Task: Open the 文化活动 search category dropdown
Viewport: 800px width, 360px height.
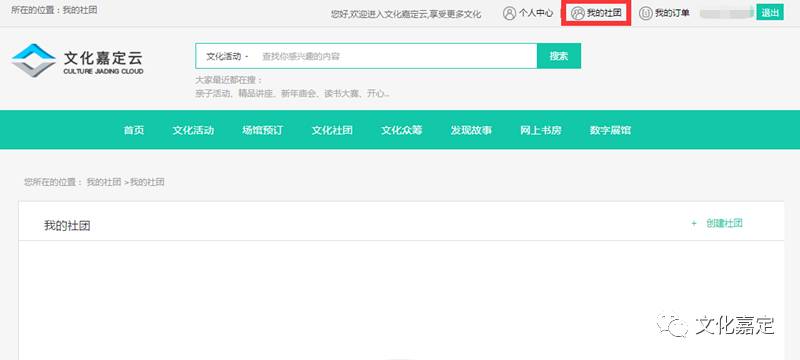Action: click(x=227, y=56)
